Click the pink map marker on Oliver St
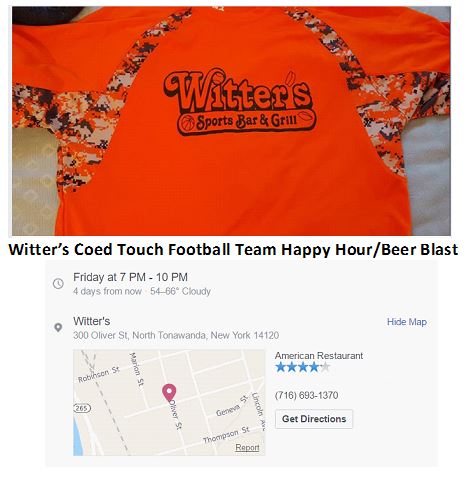The image size is (473, 491). point(169,393)
